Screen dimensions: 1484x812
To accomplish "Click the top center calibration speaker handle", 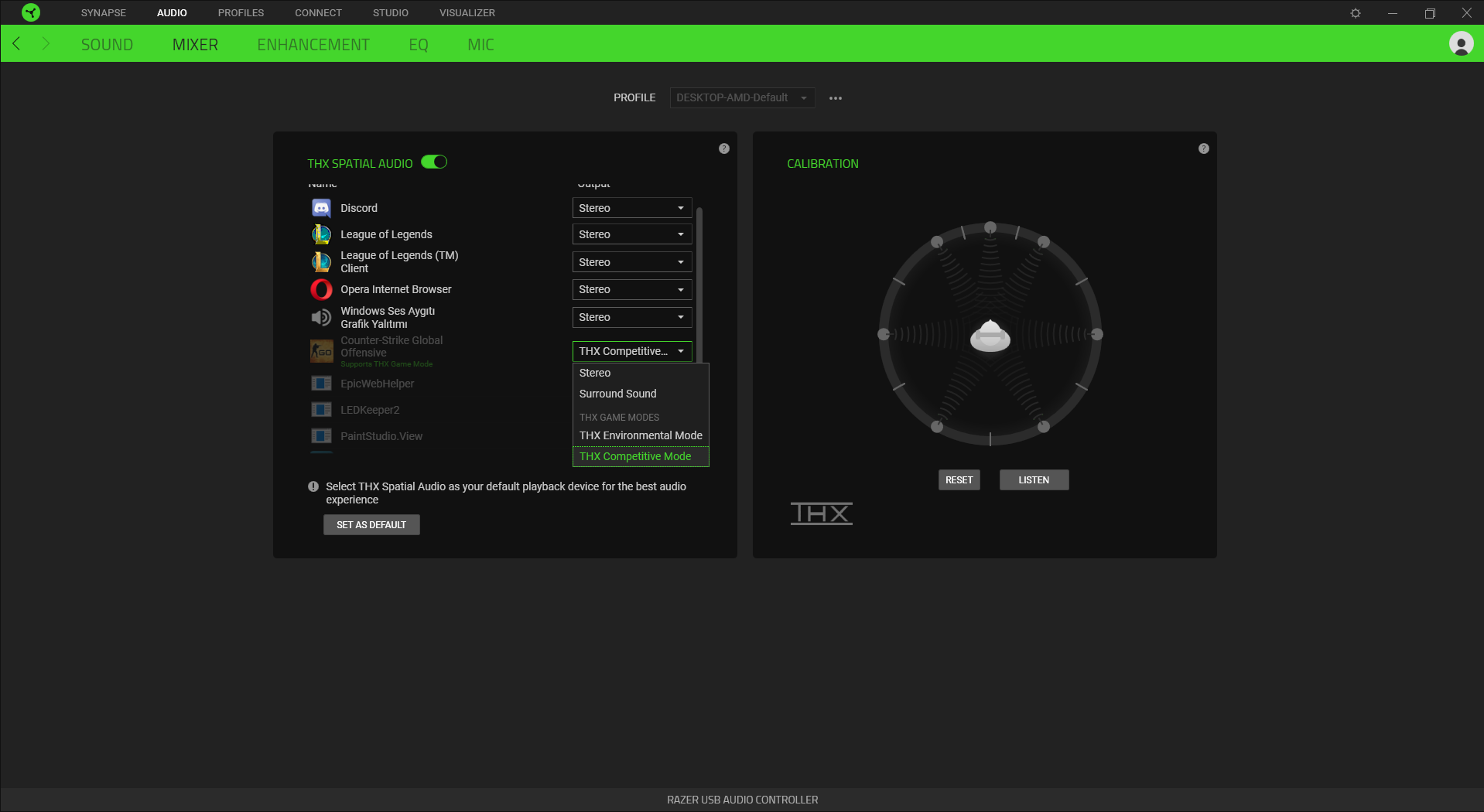I will tap(990, 227).
